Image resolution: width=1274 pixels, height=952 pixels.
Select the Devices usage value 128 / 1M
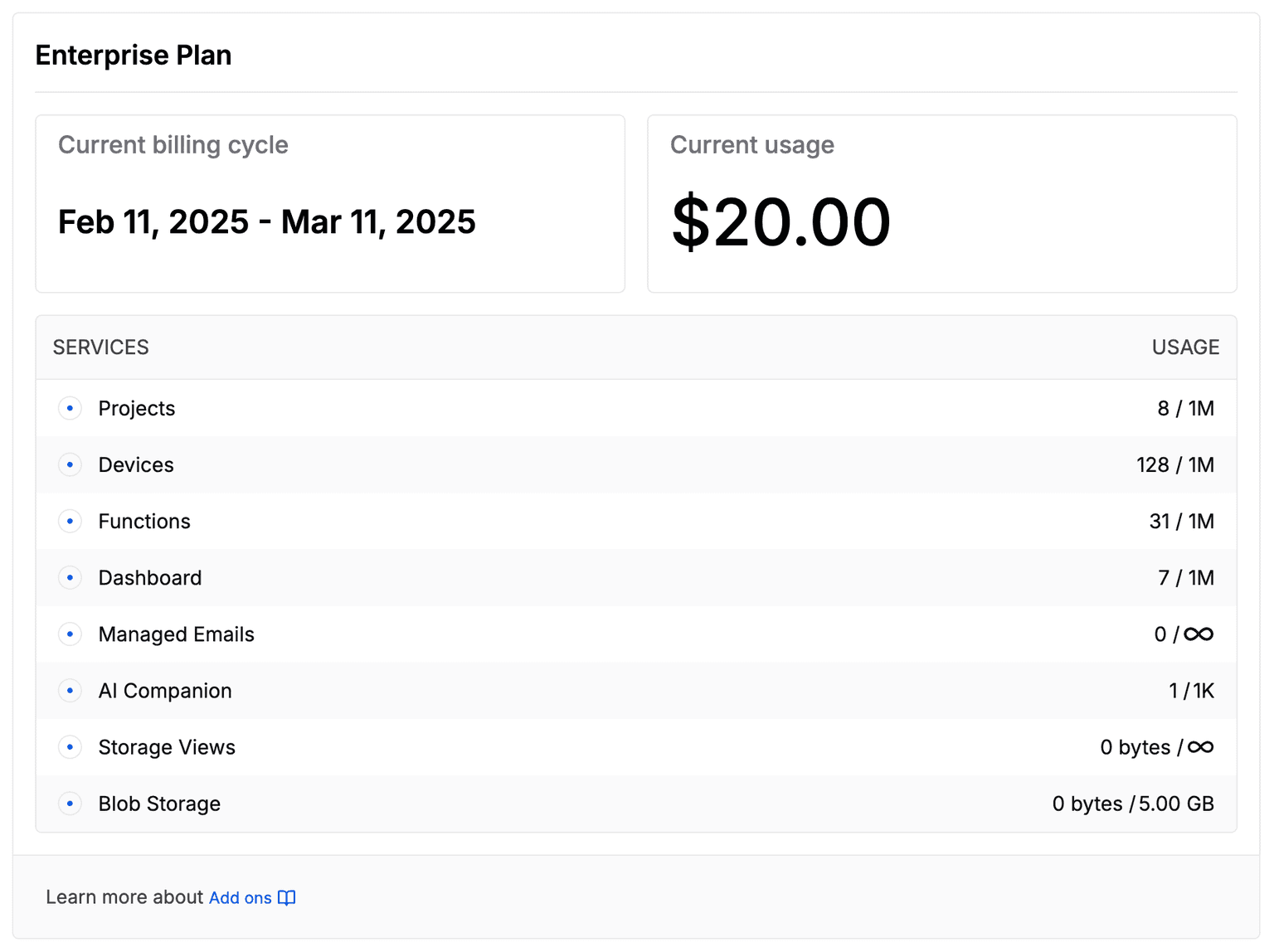point(1174,464)
